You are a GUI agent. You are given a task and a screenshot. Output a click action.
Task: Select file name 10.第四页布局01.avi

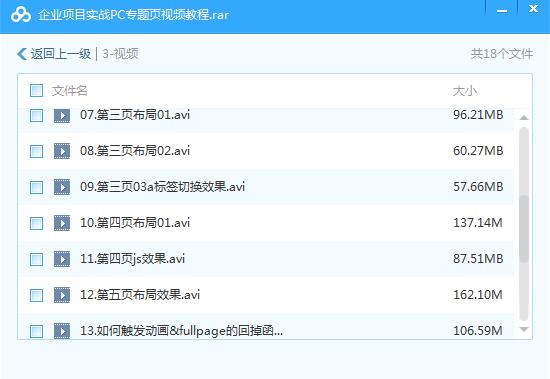coord(135,223)
